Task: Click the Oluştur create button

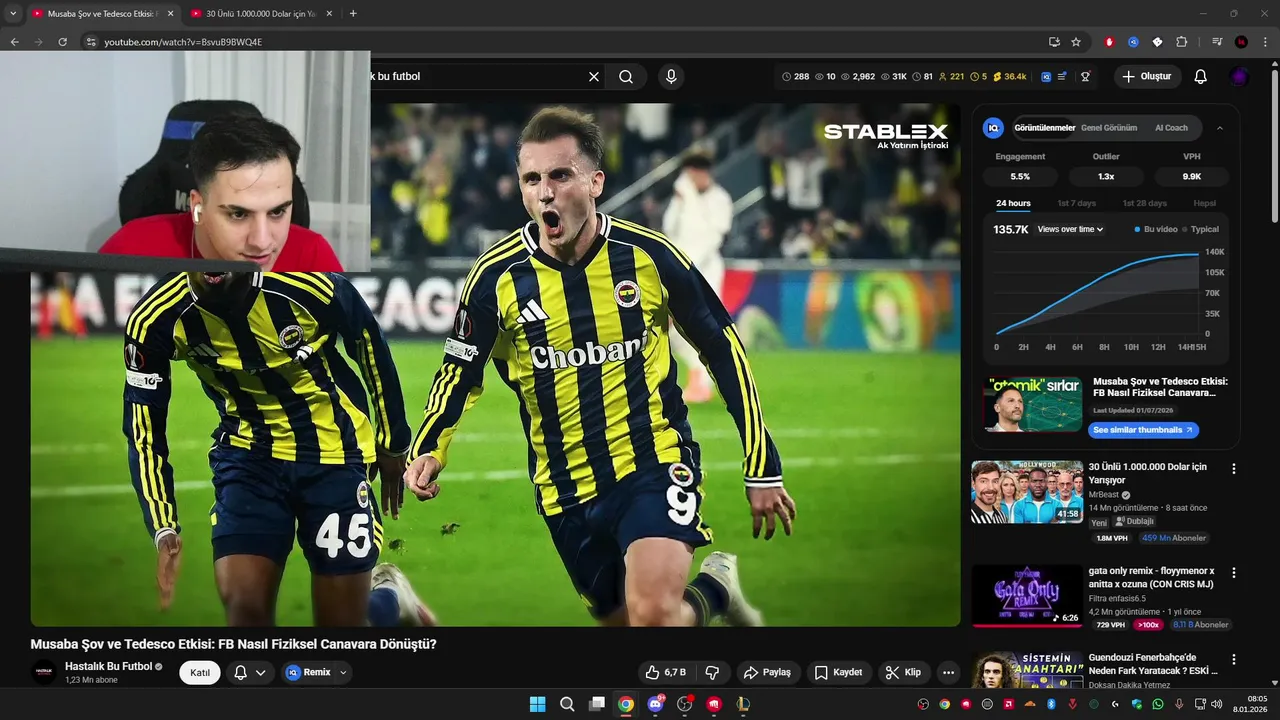Action: point(1147,76)
